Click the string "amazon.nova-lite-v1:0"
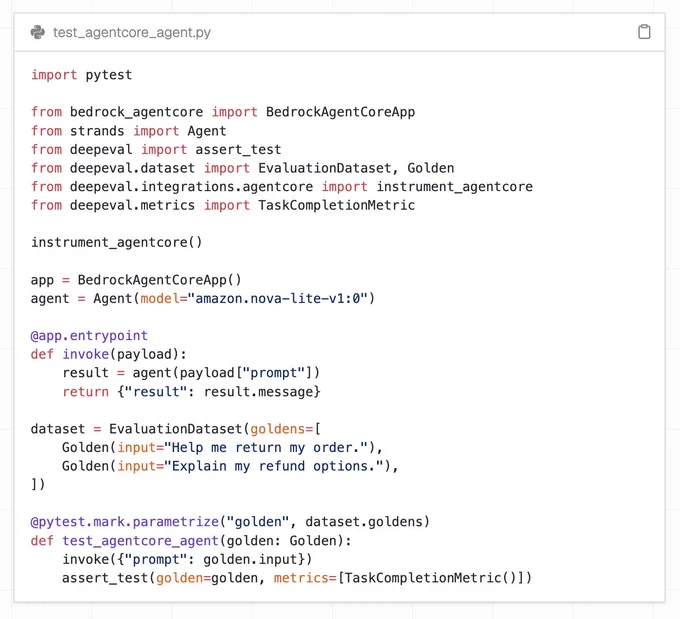This screenshot has width=680, height=619. pyautogui.click(x=278, y=298)
